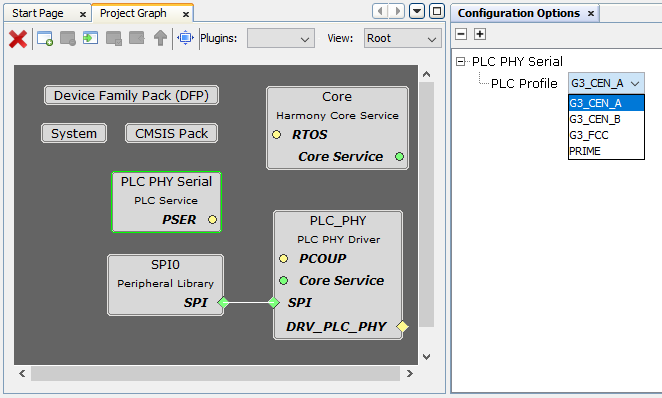
Task: Choose G3_CEN_B from the profile list
Action: click(606, 119)
